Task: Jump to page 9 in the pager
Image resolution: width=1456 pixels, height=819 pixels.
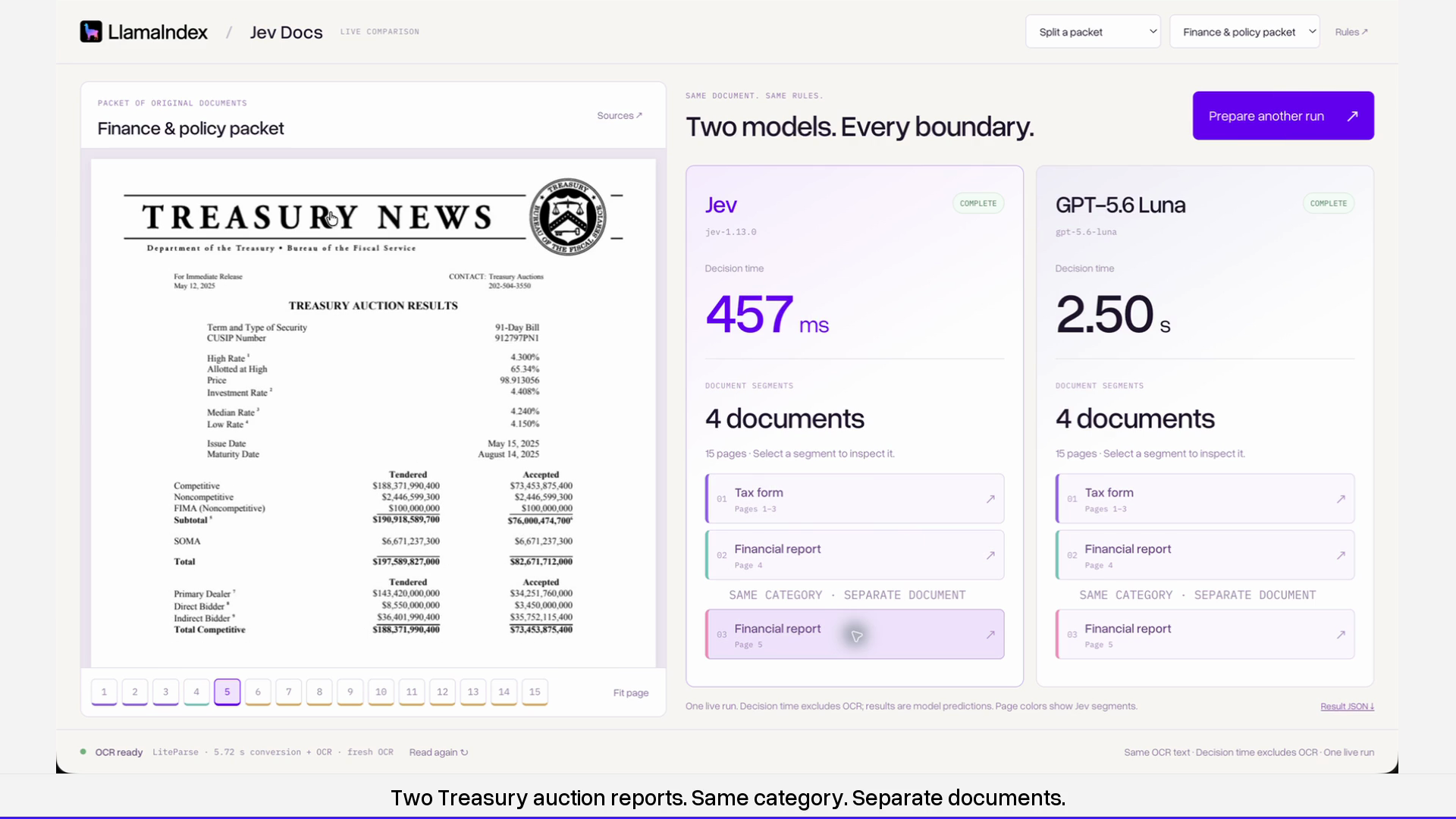Action: (x=350, y=692)
